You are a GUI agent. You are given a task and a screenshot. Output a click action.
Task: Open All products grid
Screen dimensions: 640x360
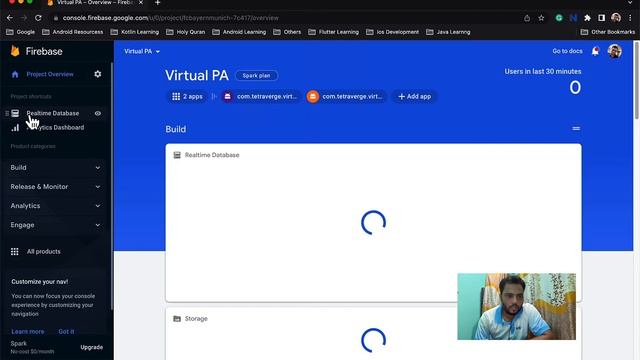point(36,251)
